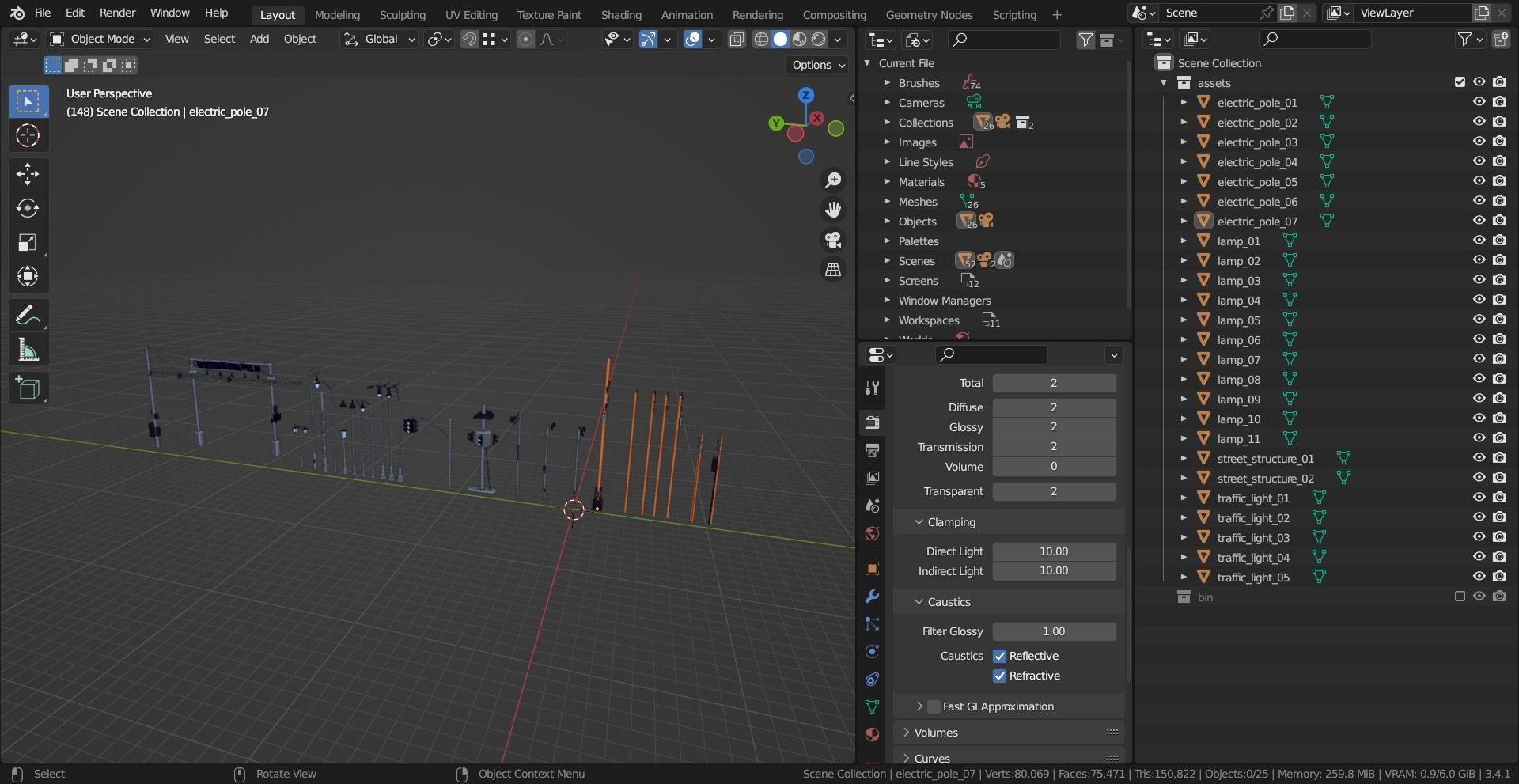
Task: Click the pan view hand icon
Action: pyautogui.click(x=833, y=210)
